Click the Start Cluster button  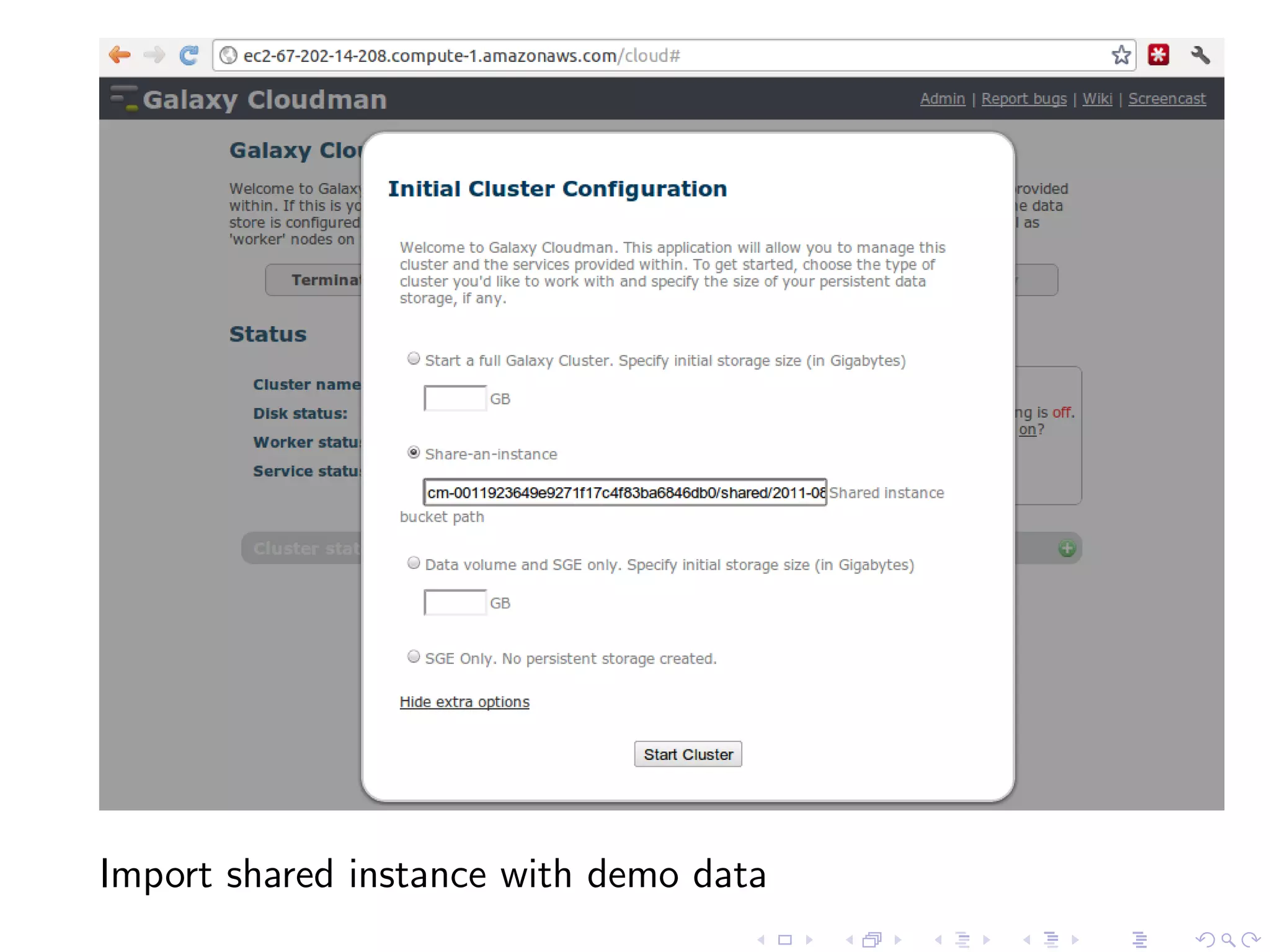click(688, 754)
